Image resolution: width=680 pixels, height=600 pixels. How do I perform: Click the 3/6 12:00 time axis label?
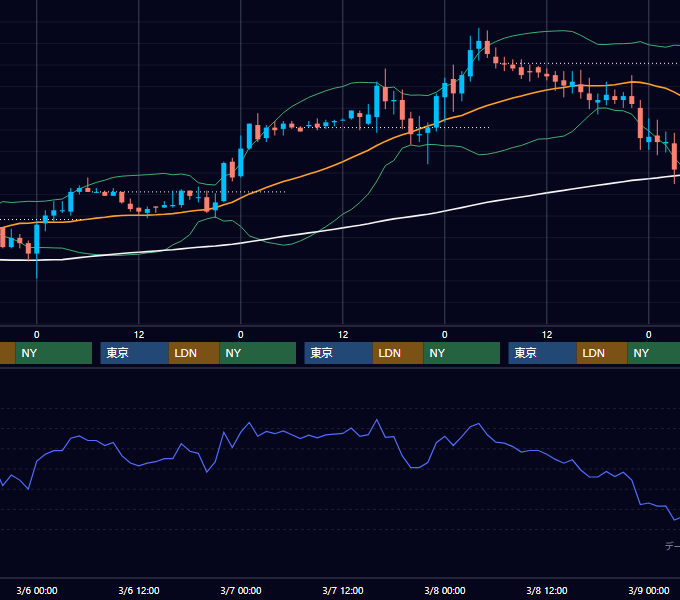click(x=139, y=590)
